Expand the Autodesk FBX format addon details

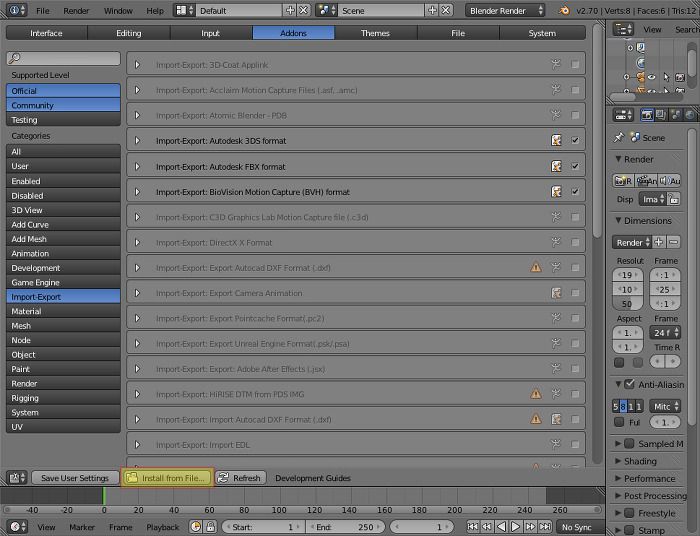point(137,166)
